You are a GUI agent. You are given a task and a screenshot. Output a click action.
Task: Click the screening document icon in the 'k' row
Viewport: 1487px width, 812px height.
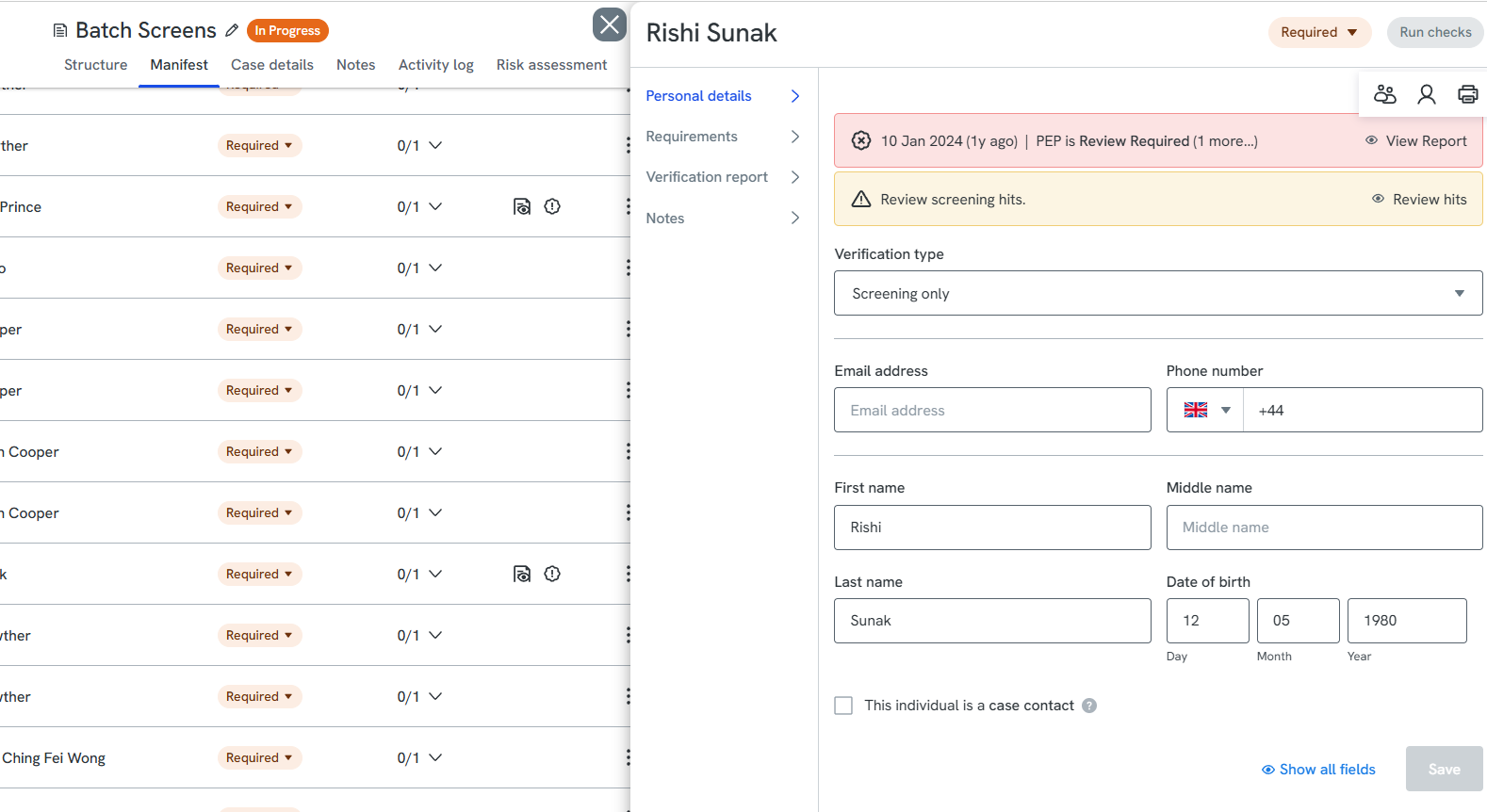pos(522,574)
